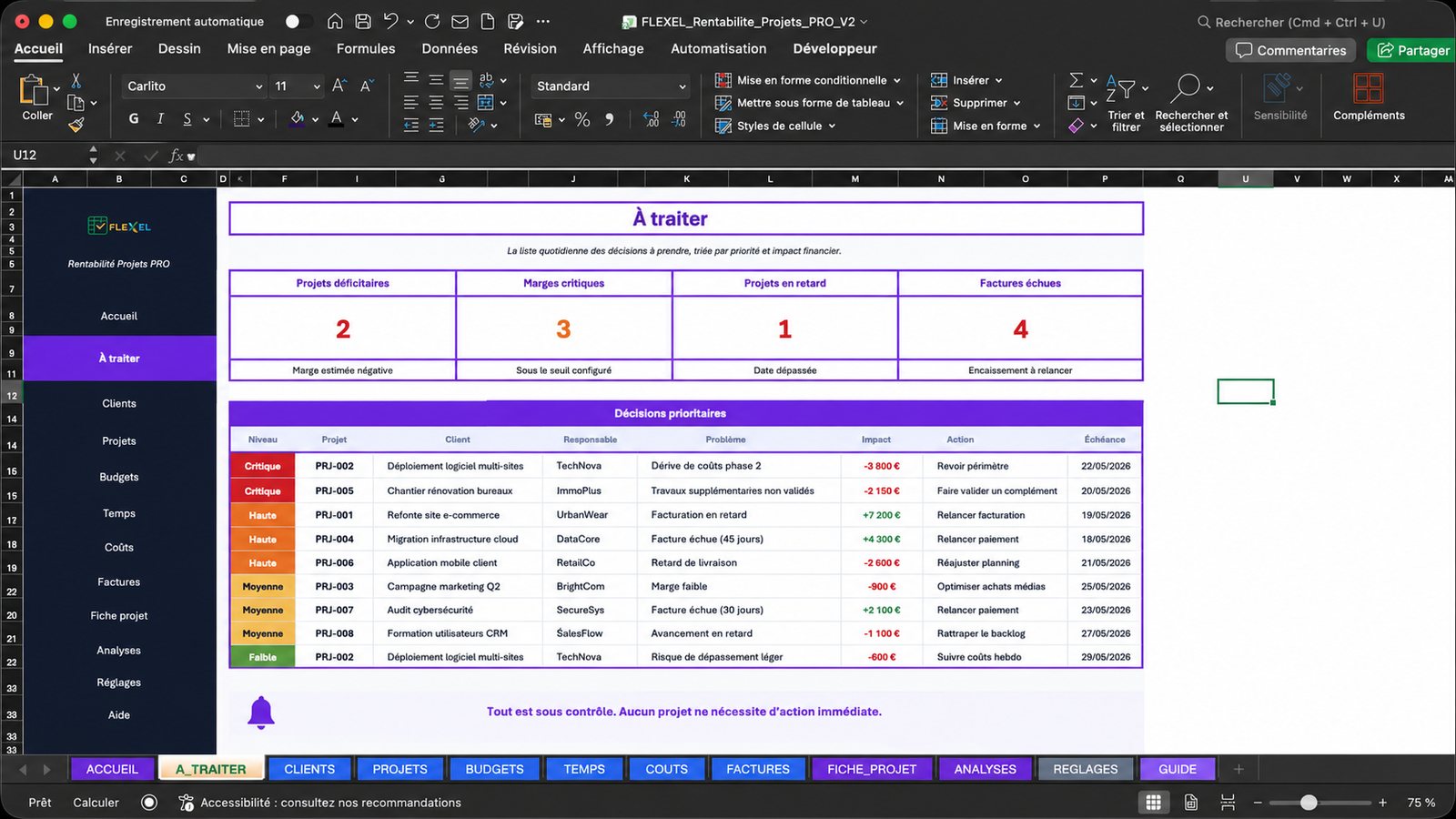Decrease font size with the smaller A
Image resolution: width=1456 pixels, height=819 pixels.
(366, 86)
